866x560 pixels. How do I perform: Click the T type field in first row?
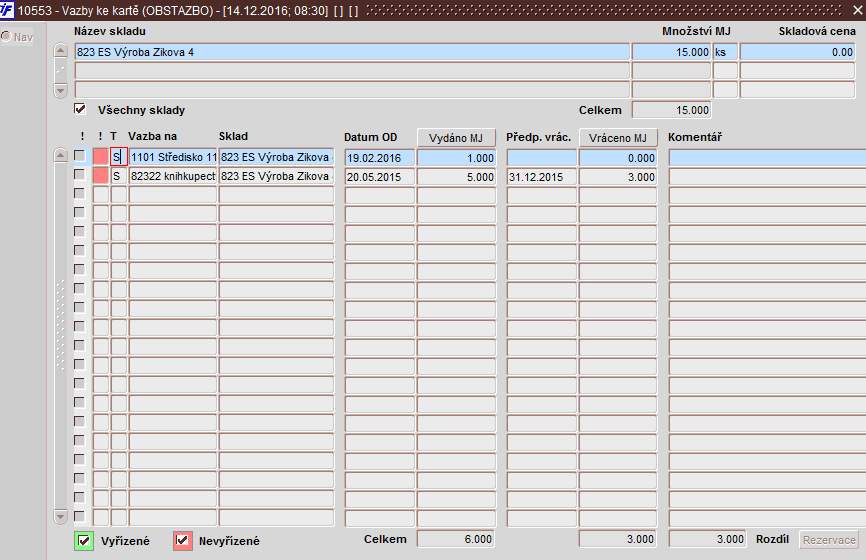[119, 157]
